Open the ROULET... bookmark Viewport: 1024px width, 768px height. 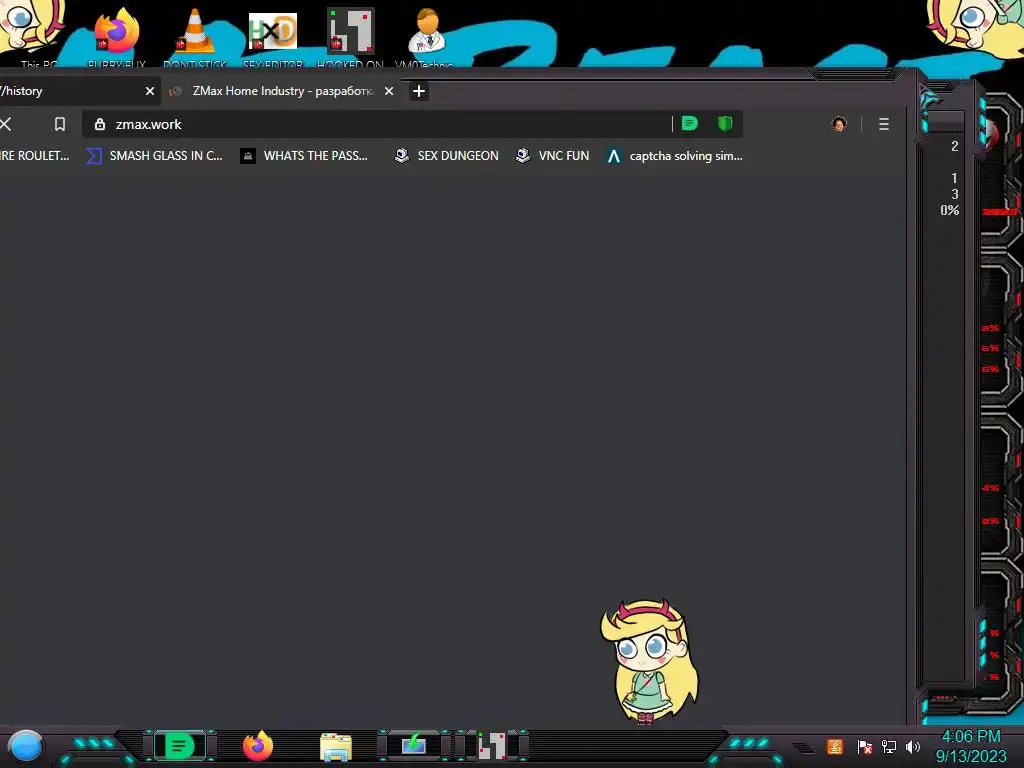point(35,155)
